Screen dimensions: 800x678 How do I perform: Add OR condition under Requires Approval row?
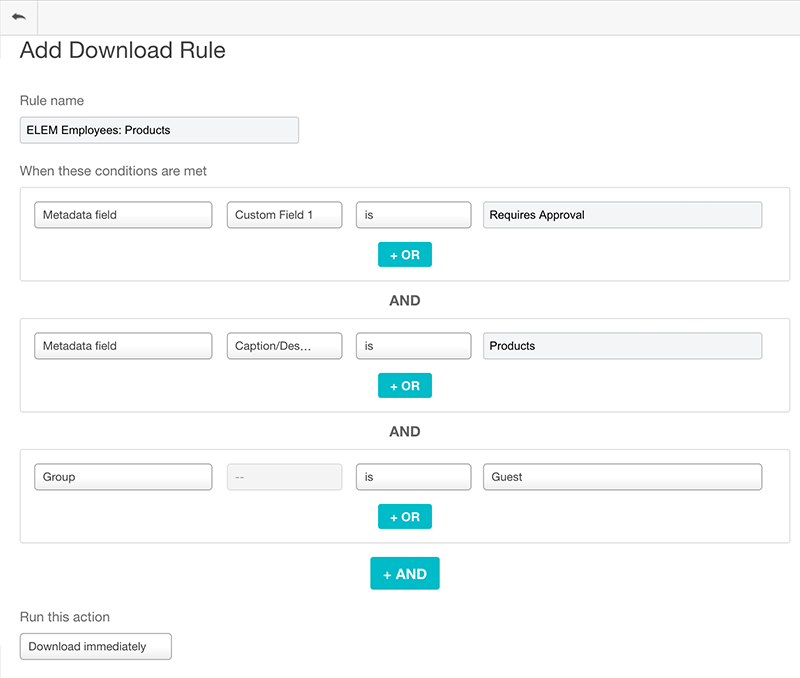coord(405,255)
